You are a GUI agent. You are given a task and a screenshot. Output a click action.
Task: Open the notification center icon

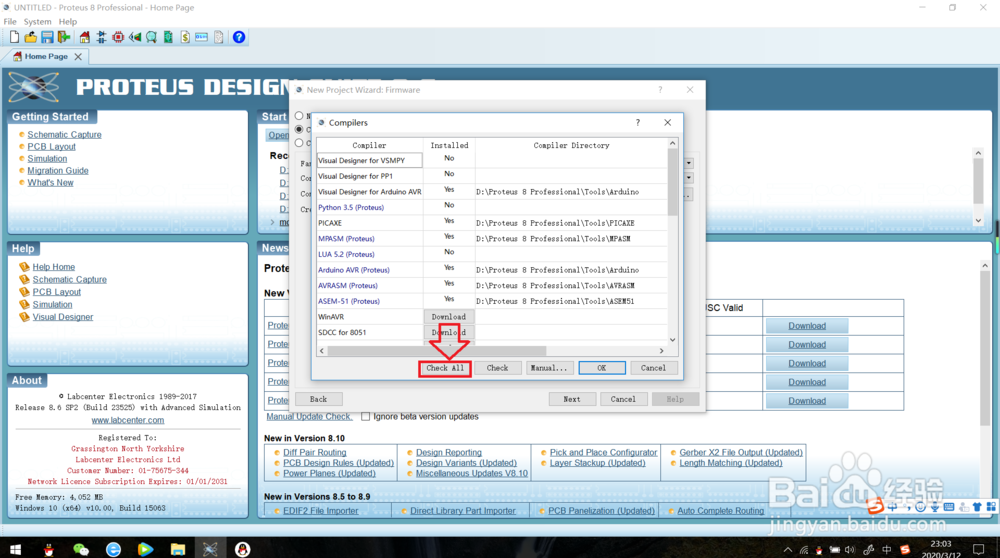click(978, 549)
